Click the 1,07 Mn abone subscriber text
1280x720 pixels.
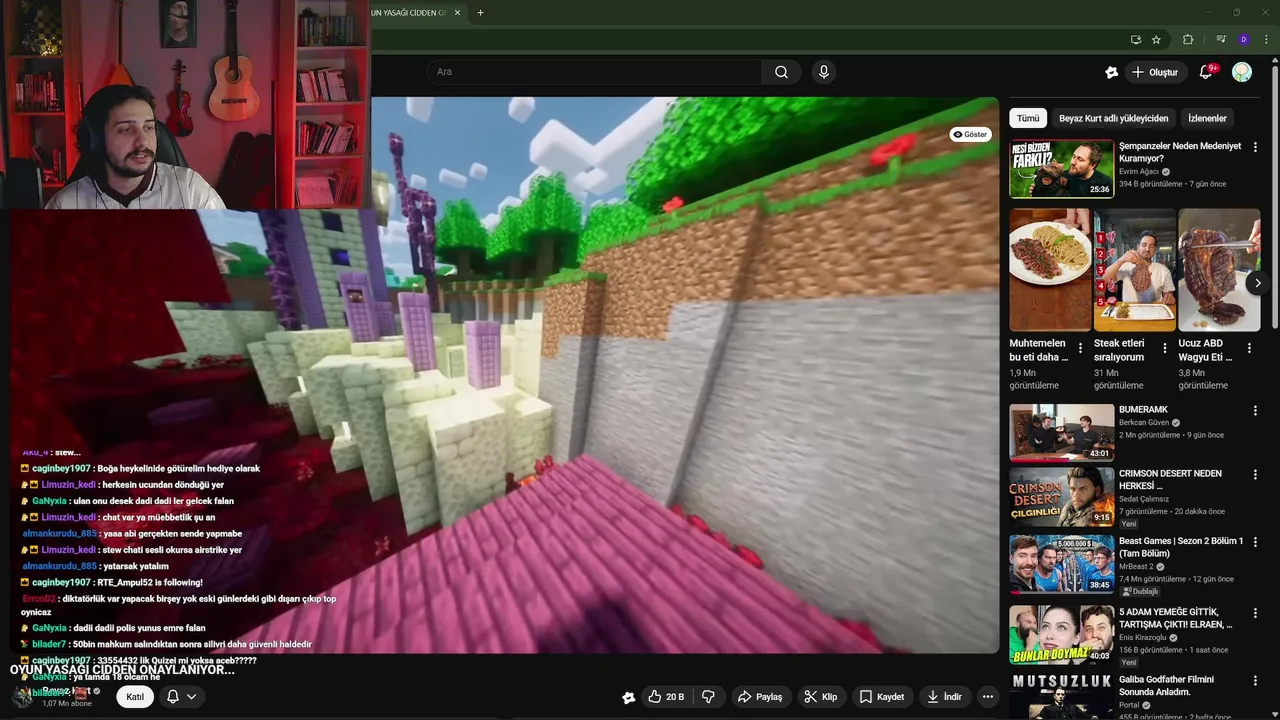point(67,704)
